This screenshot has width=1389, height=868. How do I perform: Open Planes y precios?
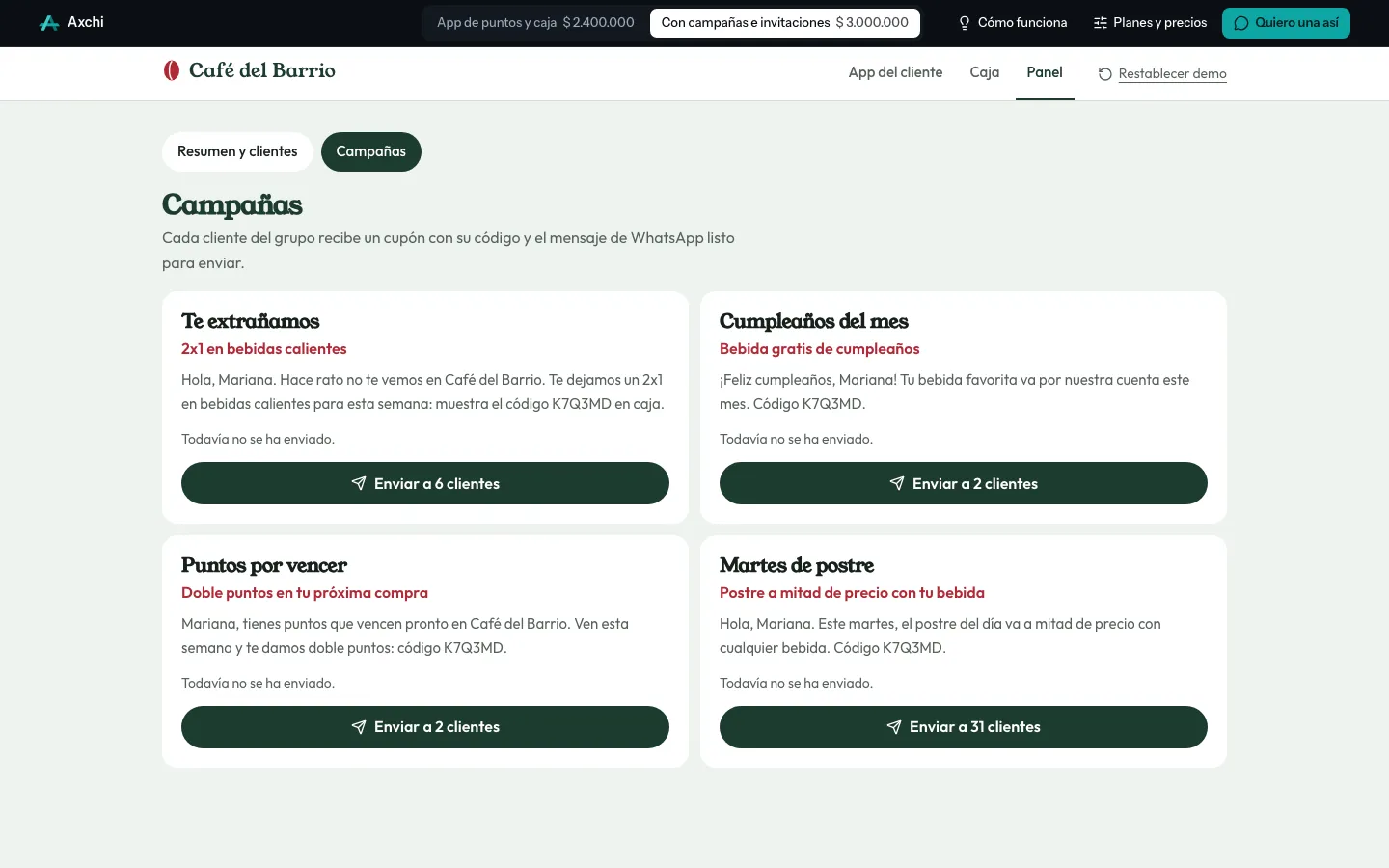pos(1150,23)
